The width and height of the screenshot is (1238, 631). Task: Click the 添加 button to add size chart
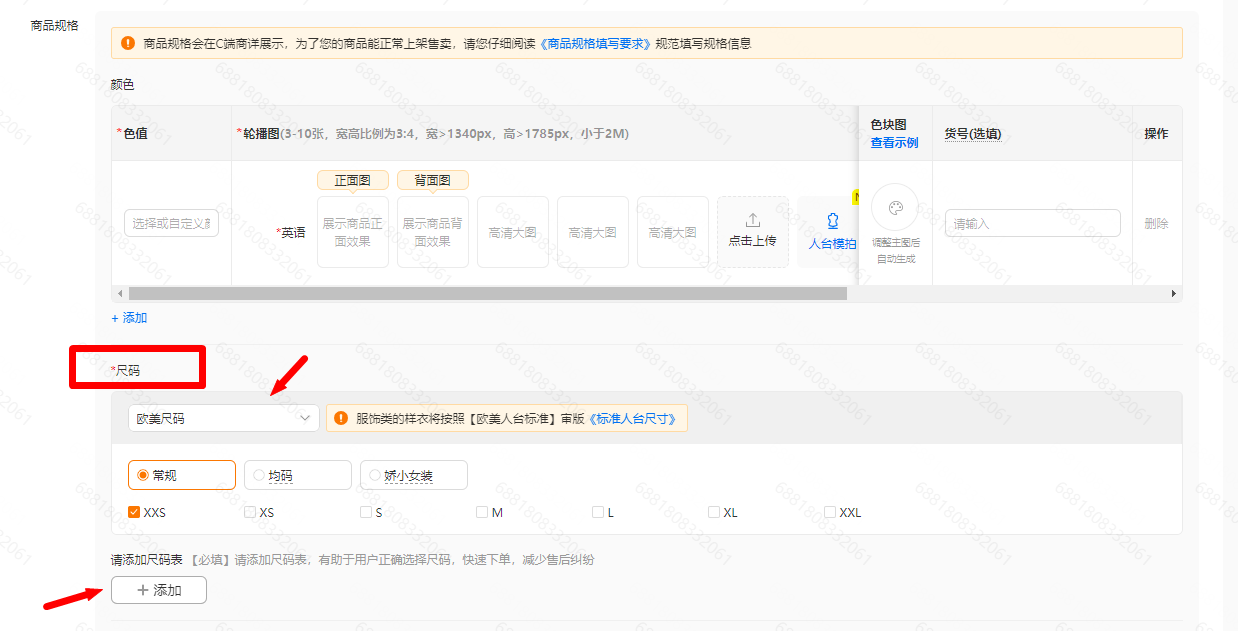click(x=158, y=589)
